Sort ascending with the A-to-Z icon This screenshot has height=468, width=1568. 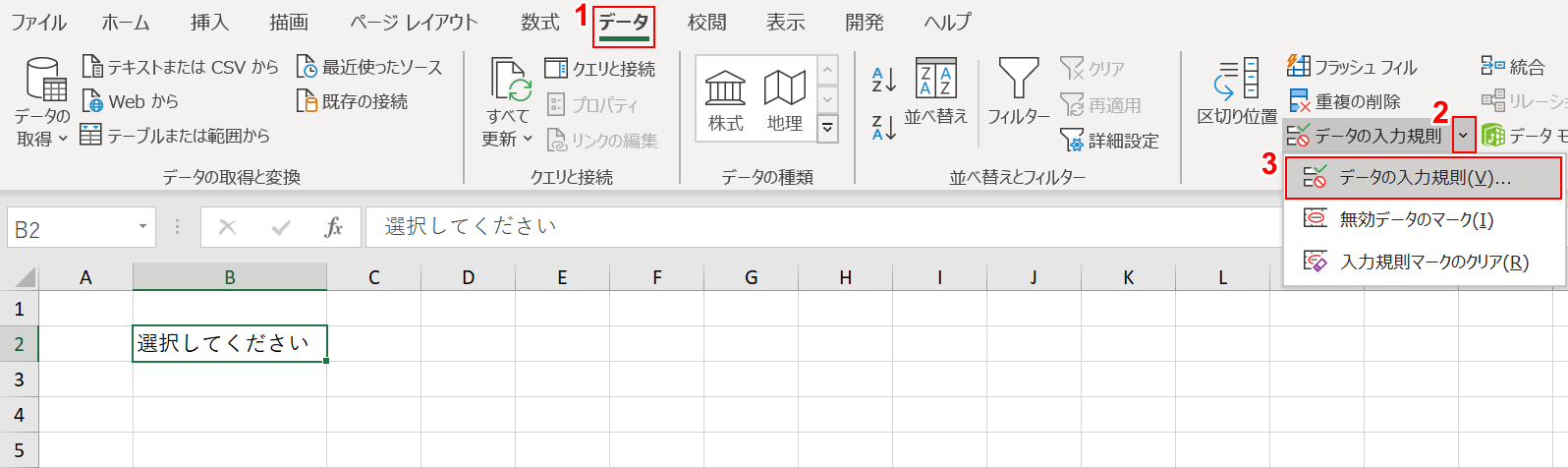883,79
